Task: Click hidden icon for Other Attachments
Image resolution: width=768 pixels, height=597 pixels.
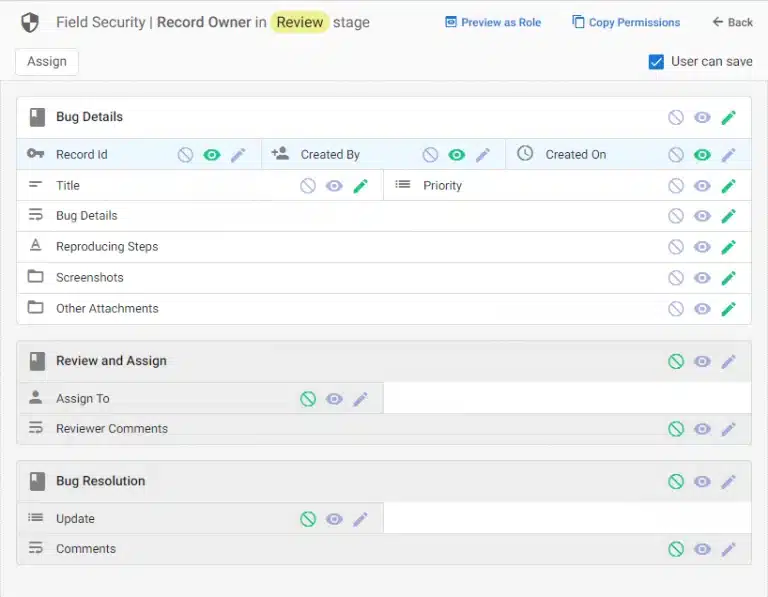Action: (x=676, y=309)
